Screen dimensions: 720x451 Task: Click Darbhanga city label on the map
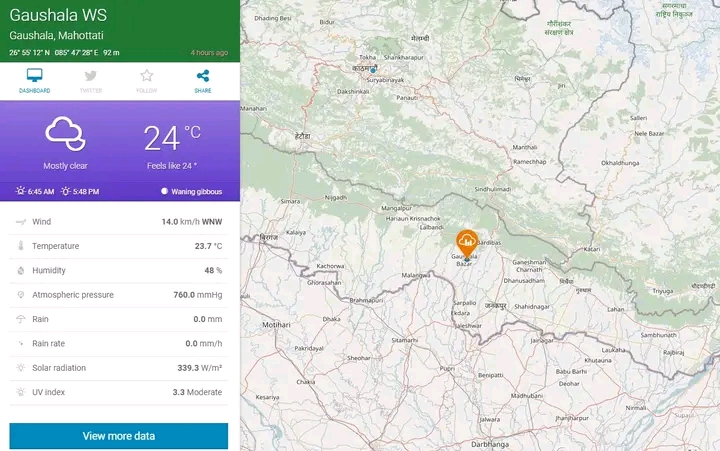479,443
